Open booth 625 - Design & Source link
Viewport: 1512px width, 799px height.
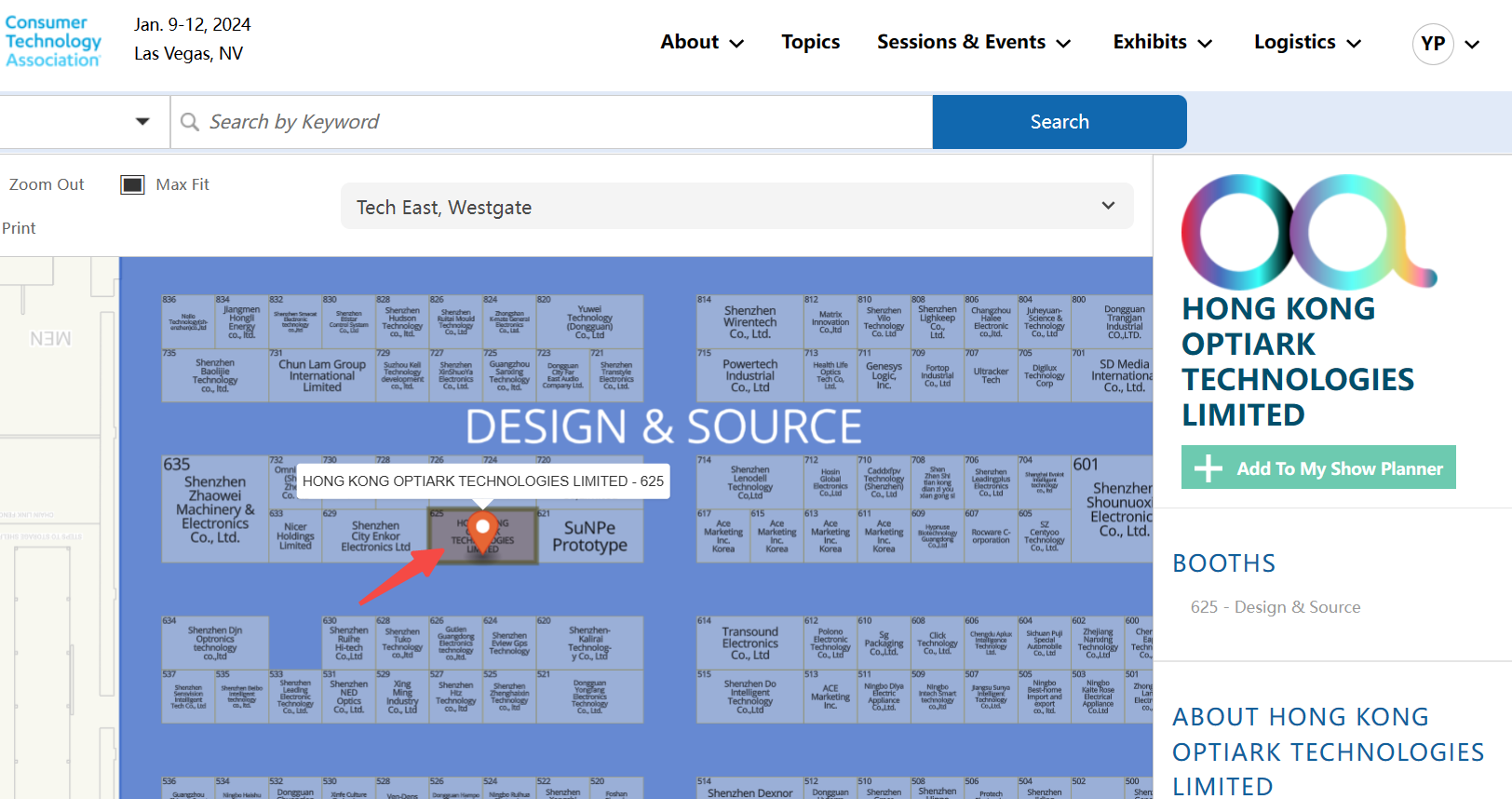point(1275,607)
